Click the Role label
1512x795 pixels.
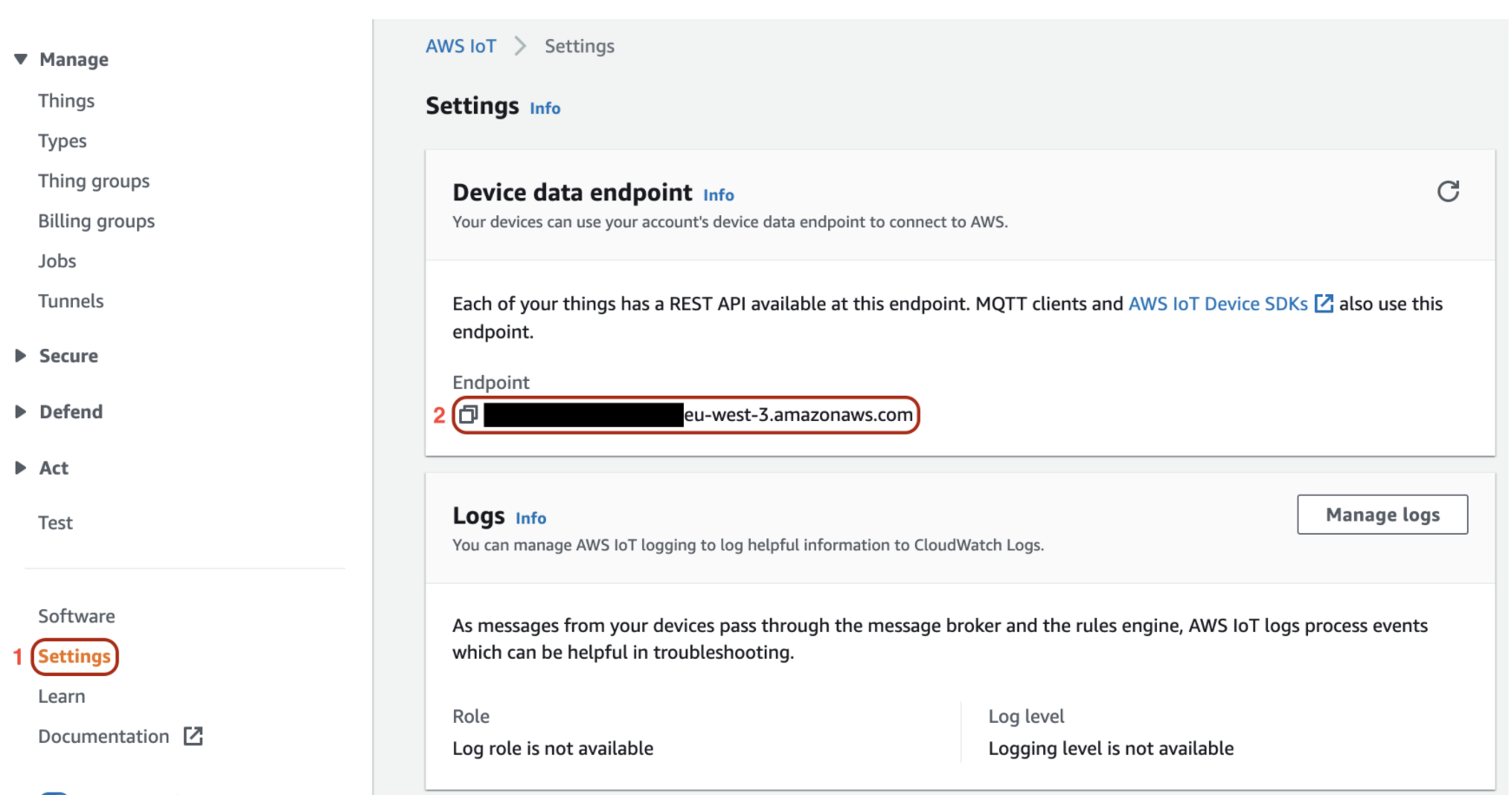[x=471, y=717]
